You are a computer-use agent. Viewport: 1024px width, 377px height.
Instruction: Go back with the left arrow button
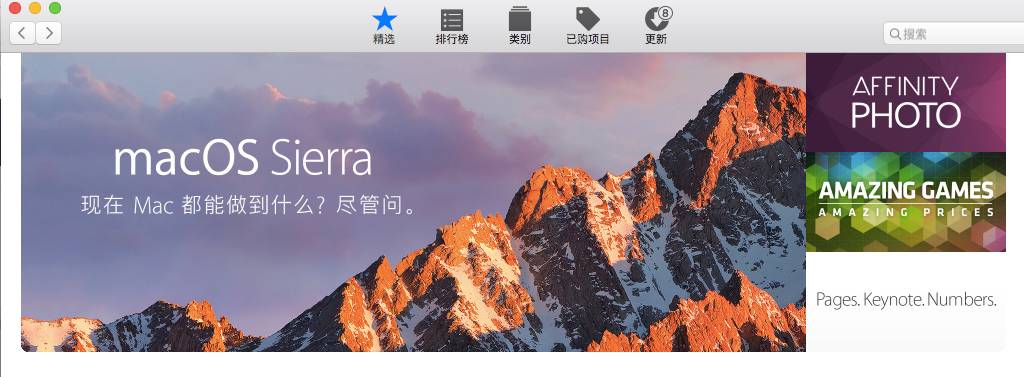(x=22, y=33)
